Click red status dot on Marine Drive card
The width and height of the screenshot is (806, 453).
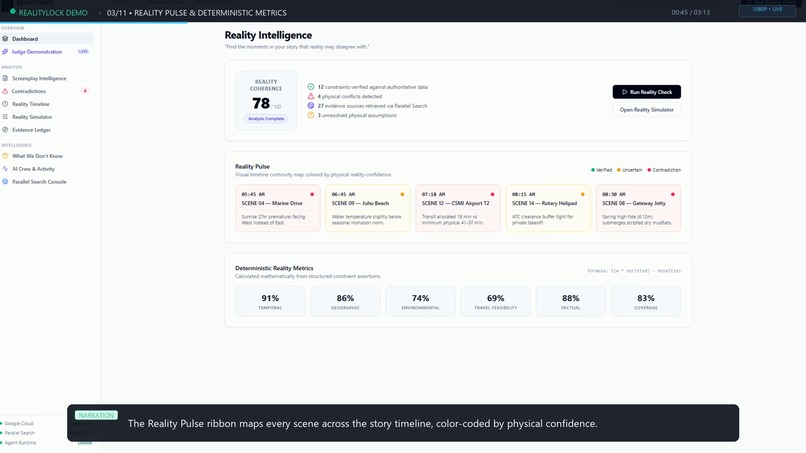[312, 194]
